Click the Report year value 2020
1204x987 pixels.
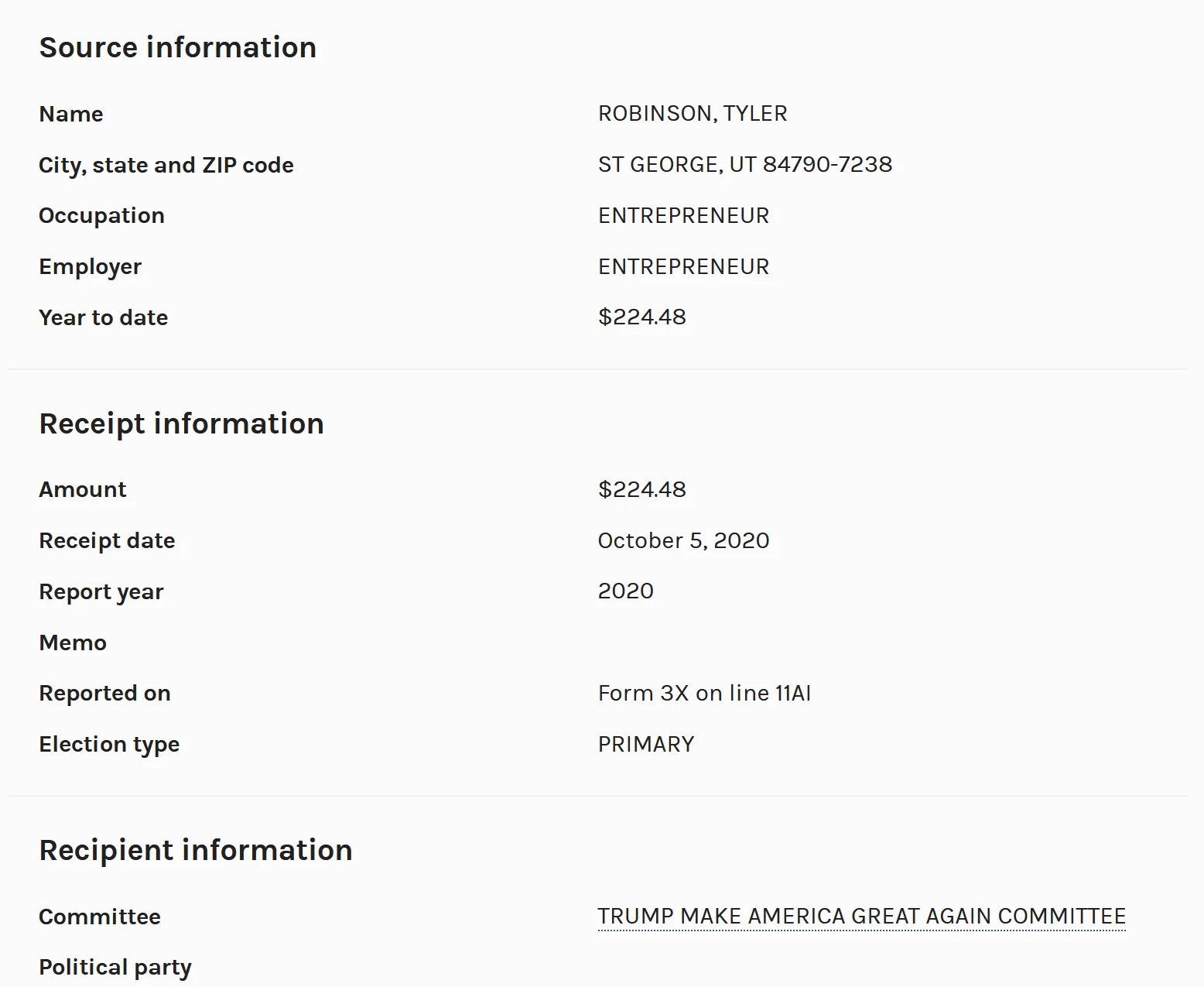[x=625, y=591]
